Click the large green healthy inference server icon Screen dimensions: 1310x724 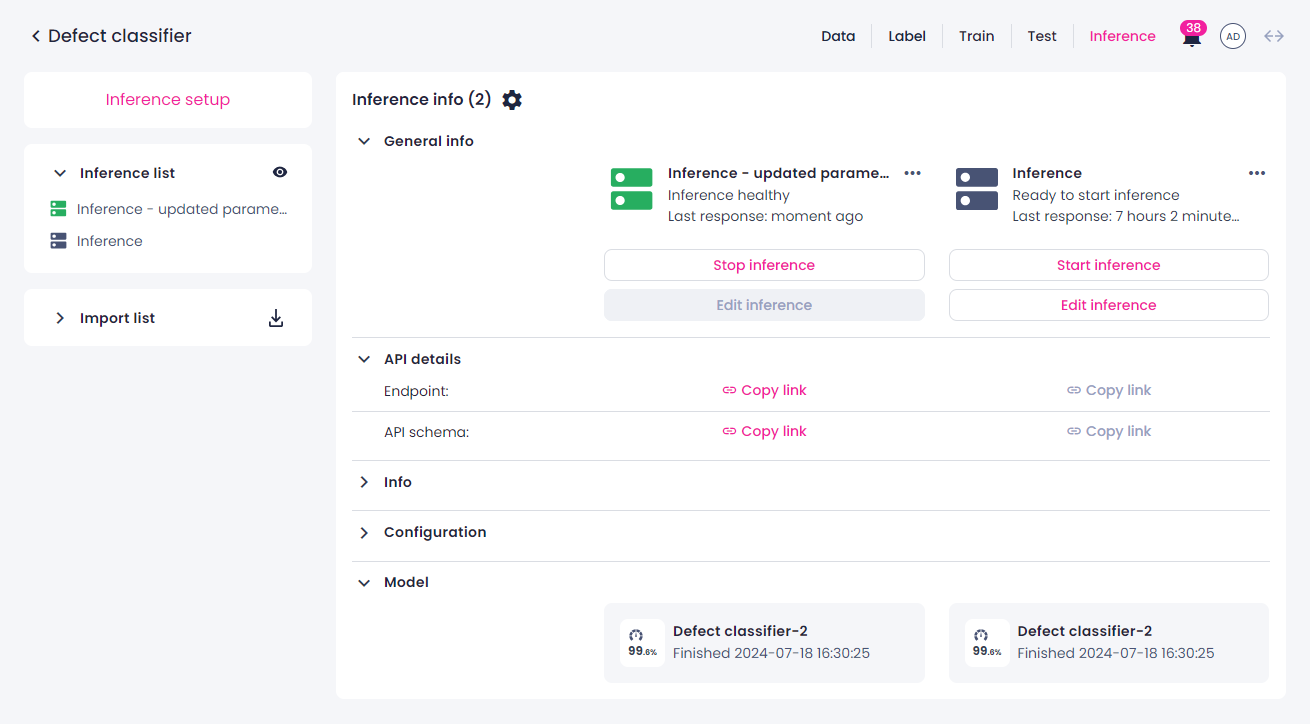click(631, 189)
